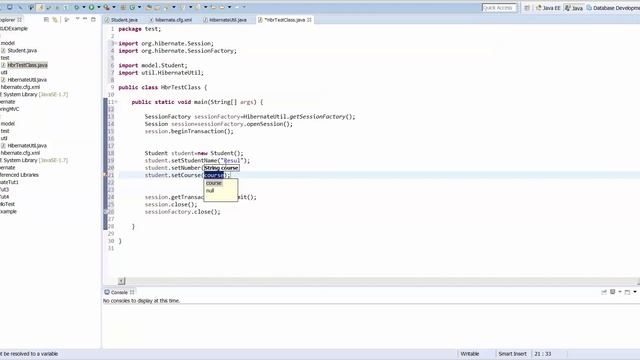Click the sessionFactory.close(); line
Viewport: 640px width, 360px height.
pyautogui.click(x=182, y=212)
